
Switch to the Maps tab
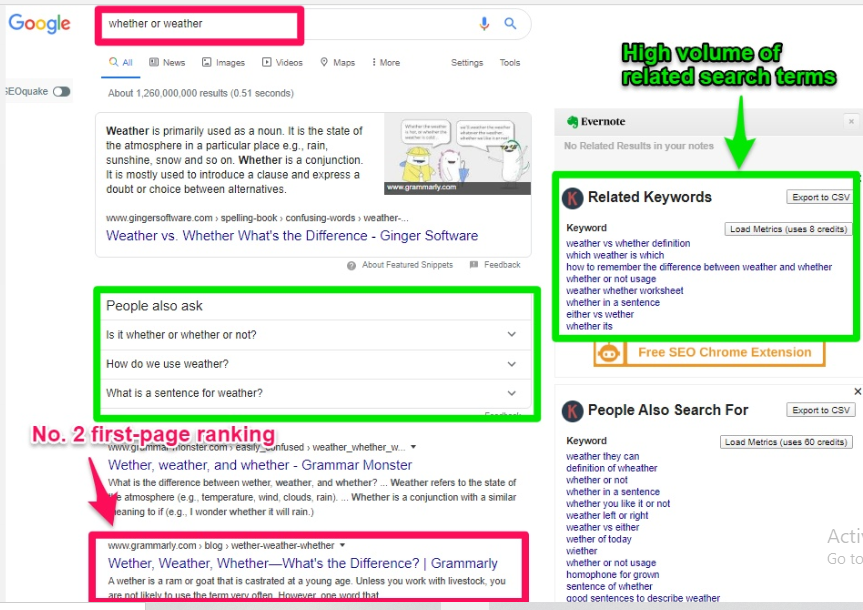337,62
